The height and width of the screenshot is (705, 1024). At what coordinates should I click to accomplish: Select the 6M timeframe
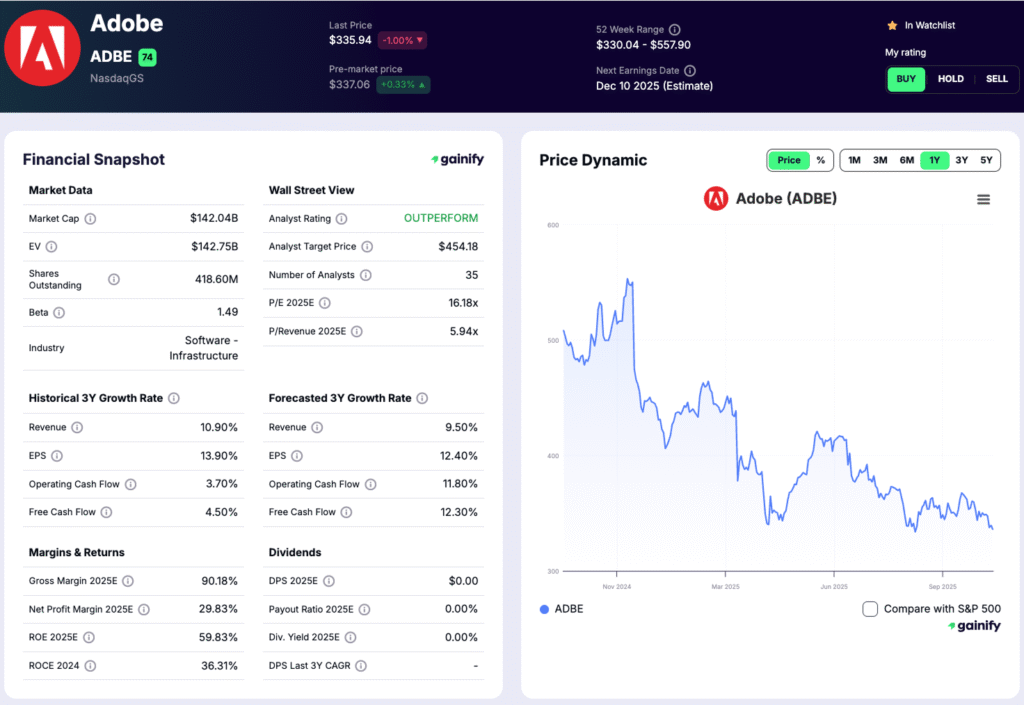pos(907,160)
